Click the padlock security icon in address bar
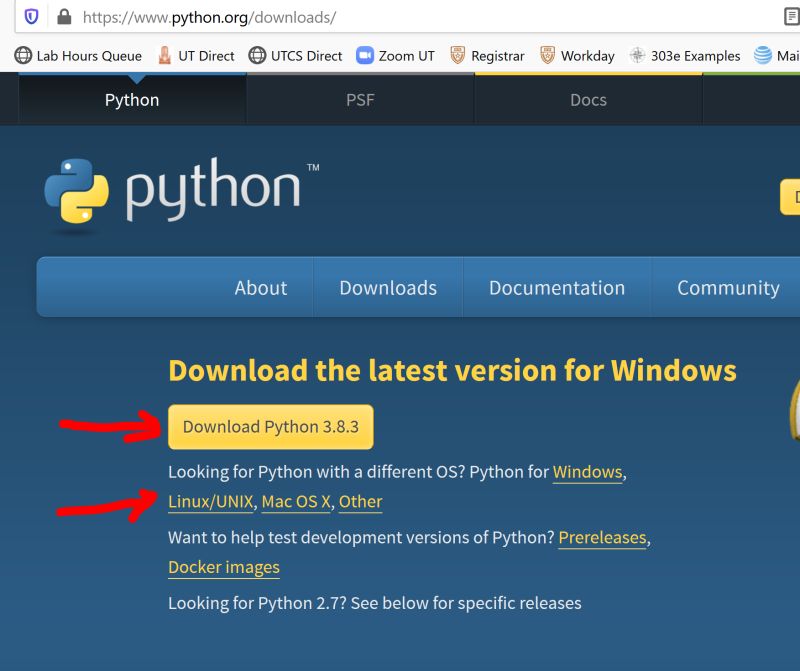Screen dimensions: 800x671 click(x=62, y=16)
